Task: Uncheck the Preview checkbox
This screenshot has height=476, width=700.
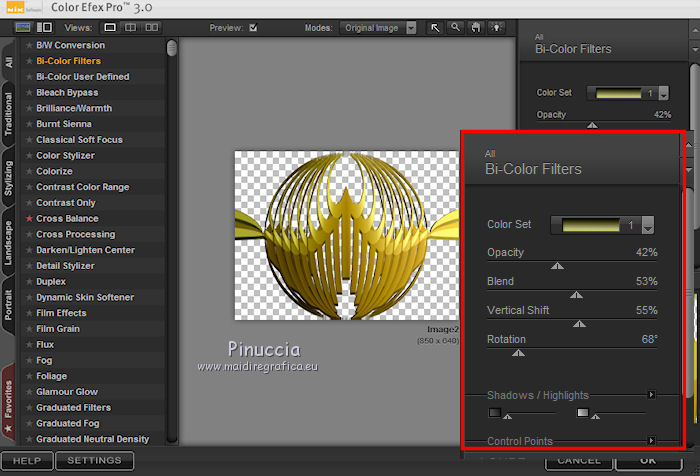Action: pos(253,28)
